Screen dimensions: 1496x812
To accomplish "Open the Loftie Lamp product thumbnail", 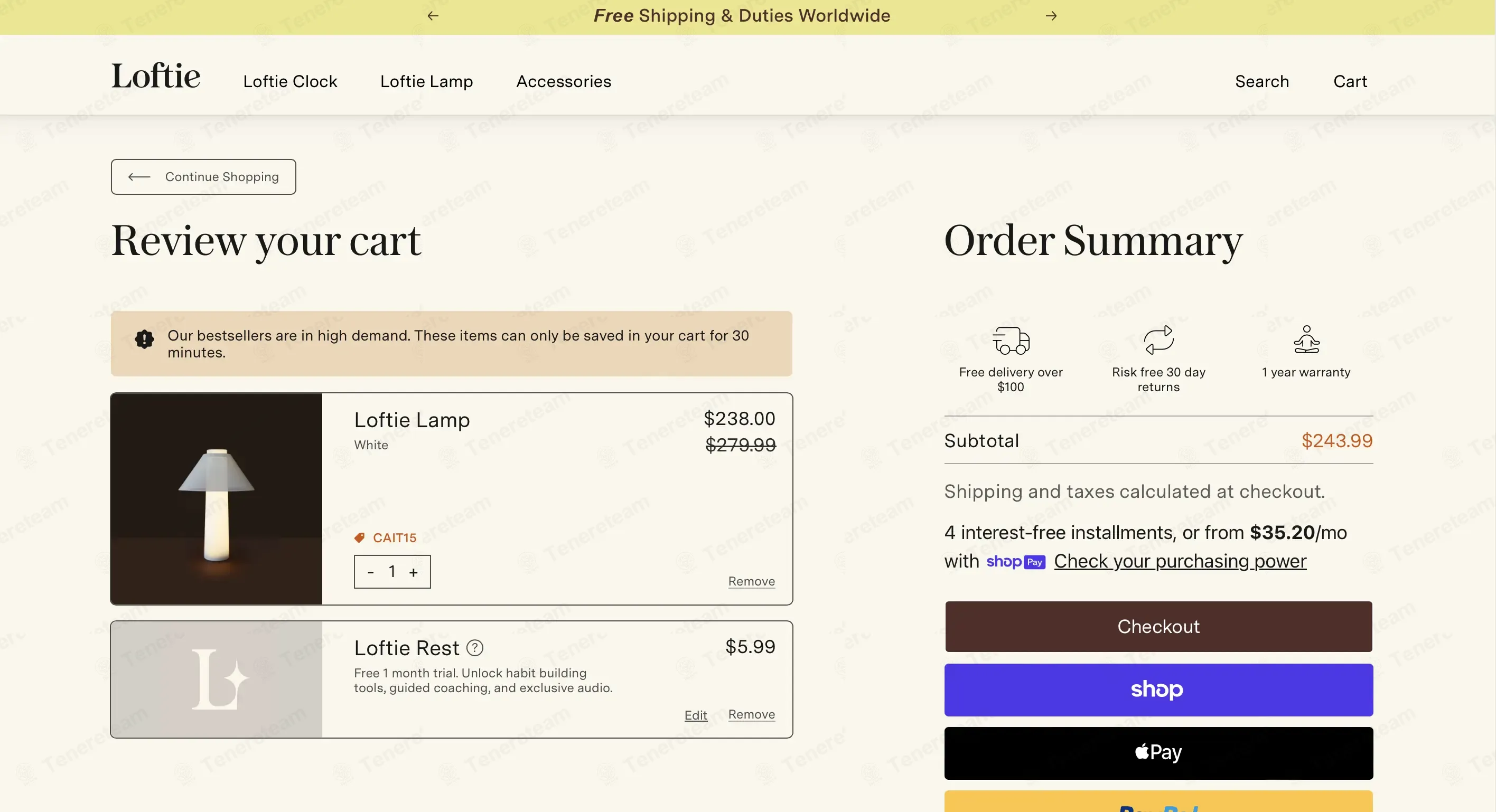I will tap(217, 498).
